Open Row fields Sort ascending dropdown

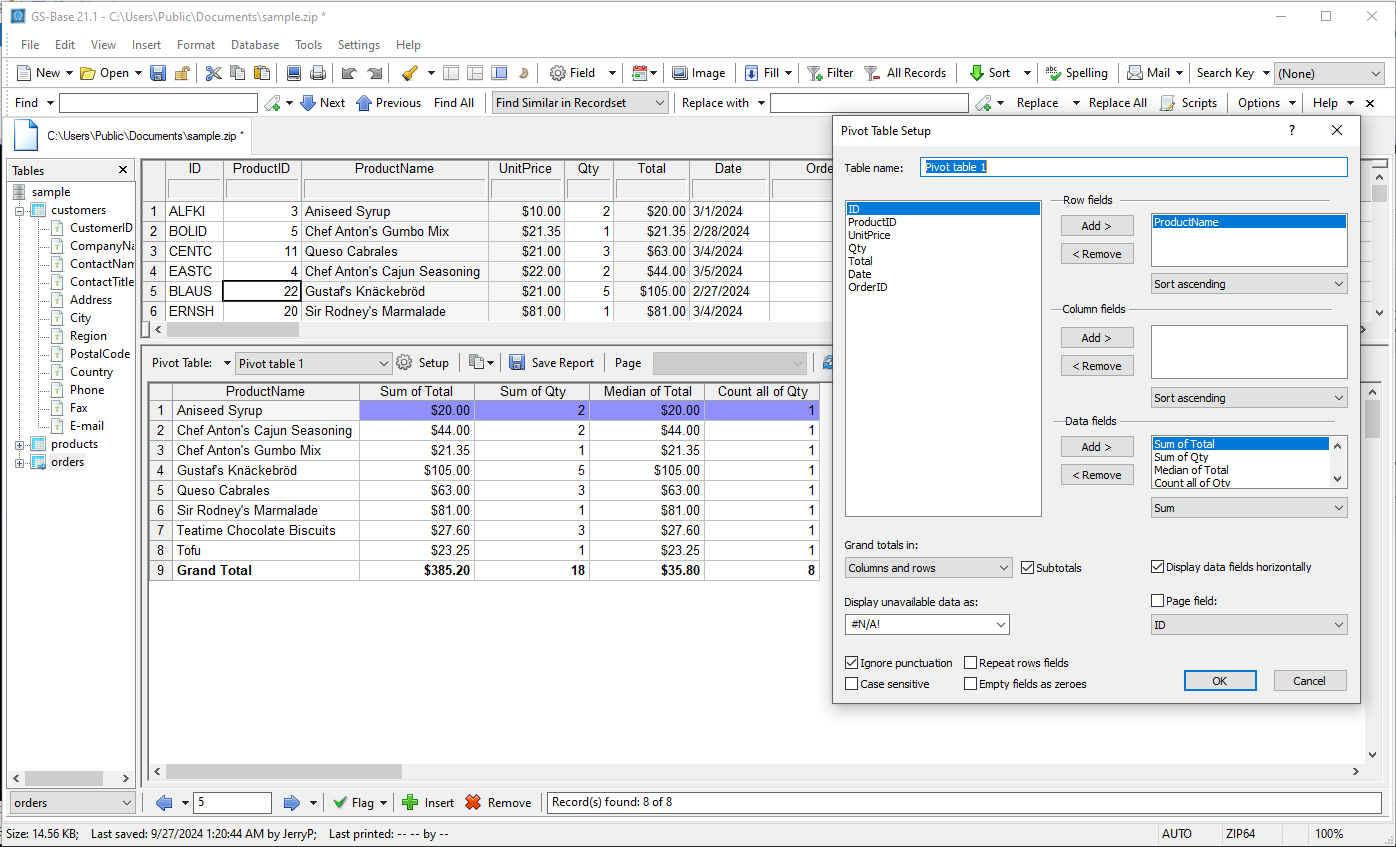(1249, 284)
